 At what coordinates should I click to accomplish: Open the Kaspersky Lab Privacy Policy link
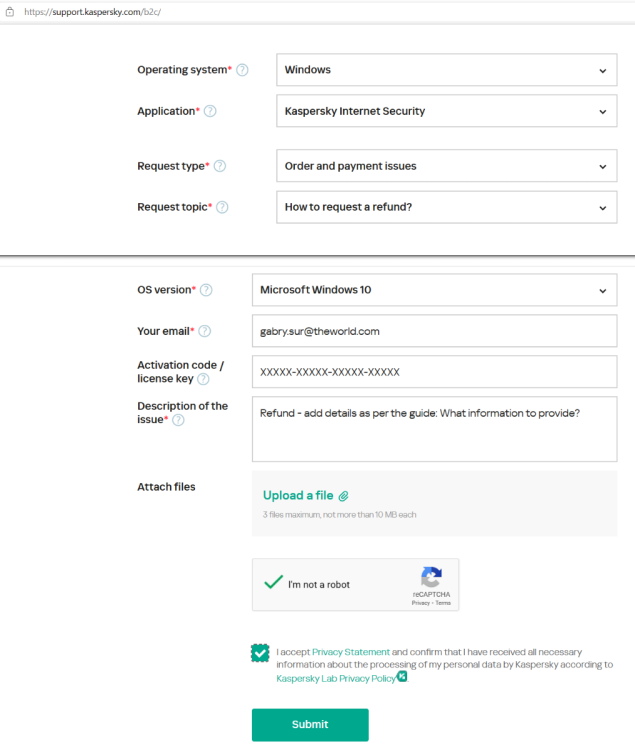coord(336,678)
